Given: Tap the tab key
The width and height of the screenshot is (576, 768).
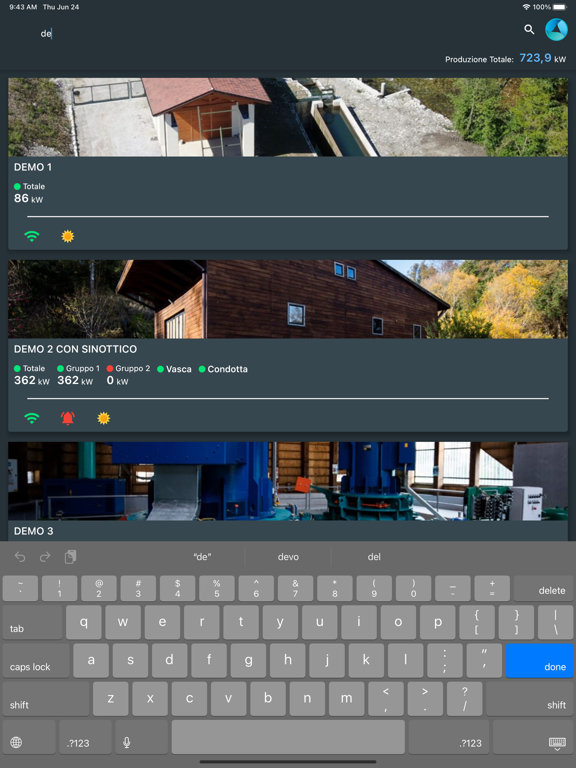Looking at the screenshot, I should click(x=32, y=623).
